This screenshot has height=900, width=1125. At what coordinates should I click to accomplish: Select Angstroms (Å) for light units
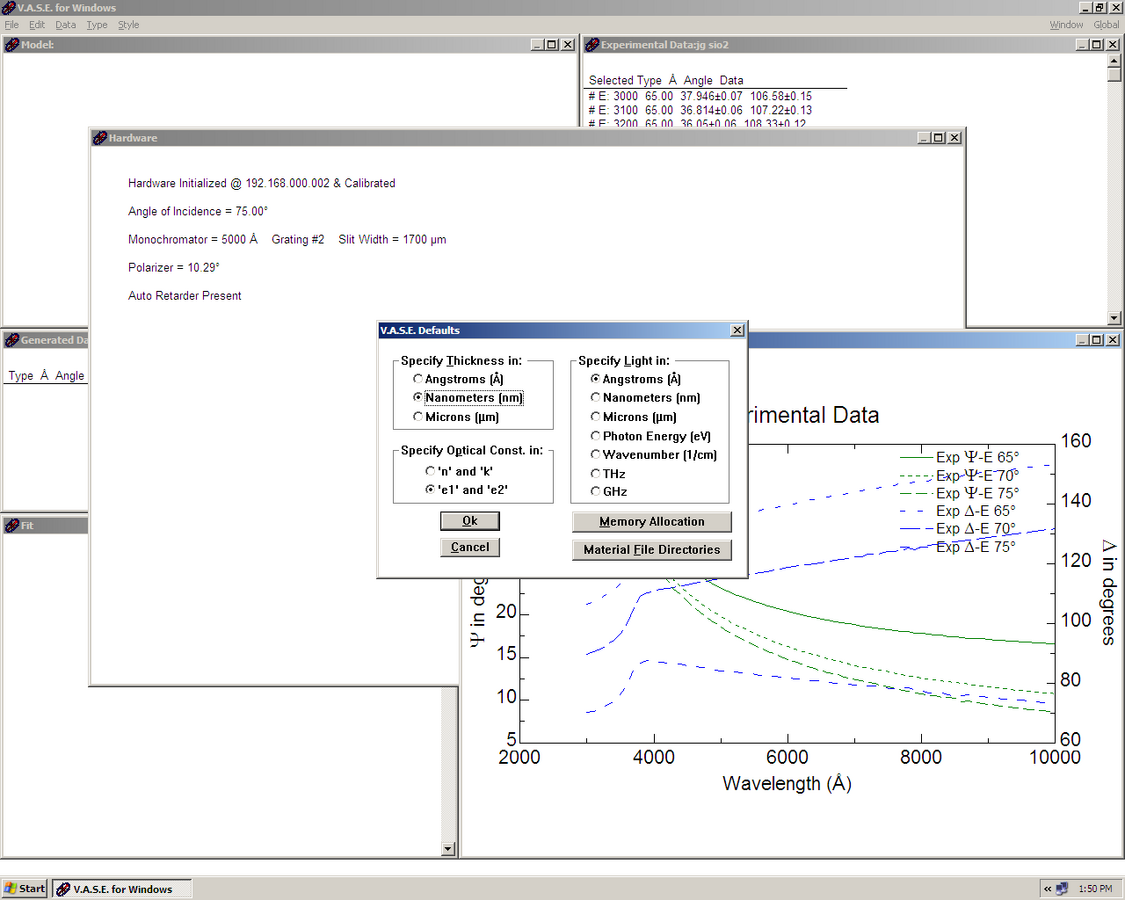[x=595, y=379]
